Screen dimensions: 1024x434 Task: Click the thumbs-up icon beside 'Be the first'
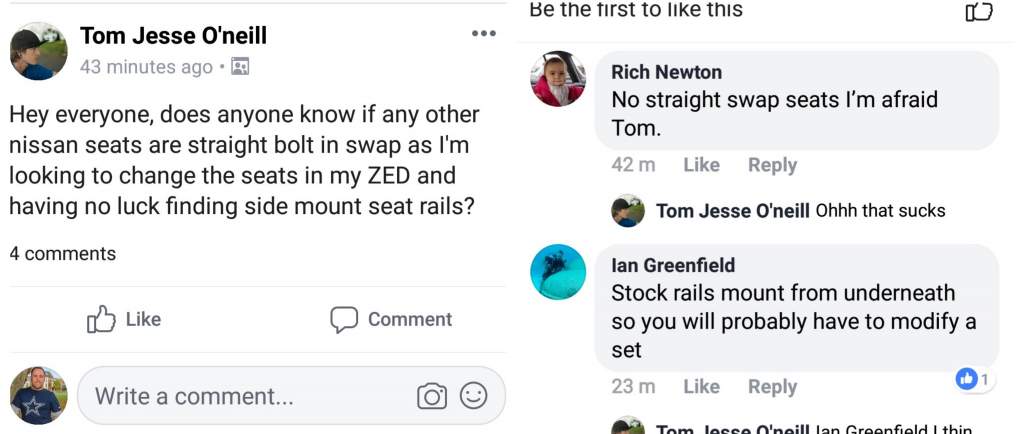pyautogui.click(x=978, y=11)
